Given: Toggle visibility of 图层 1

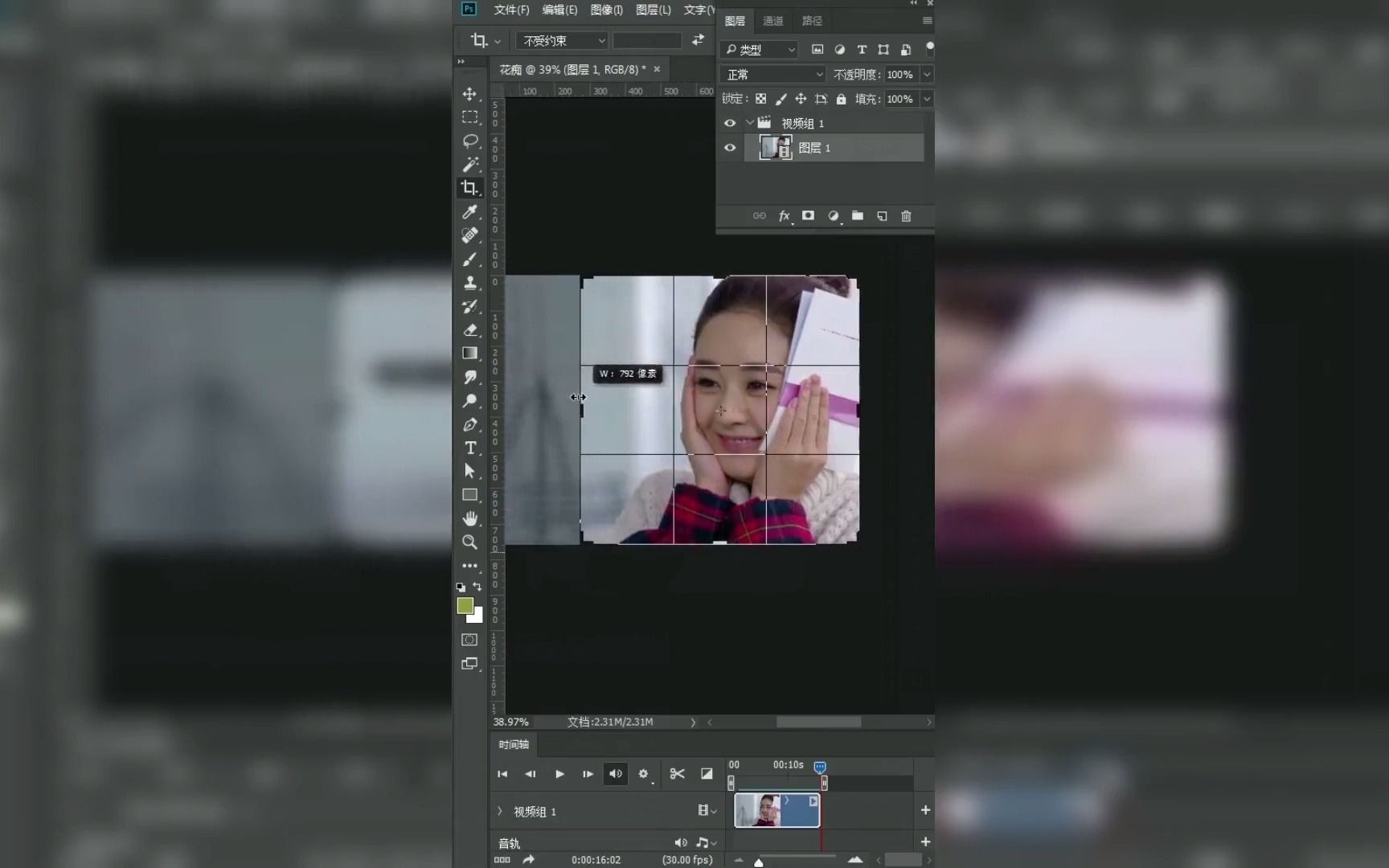Looking at the screenshot, I should [x=730, y=148].
